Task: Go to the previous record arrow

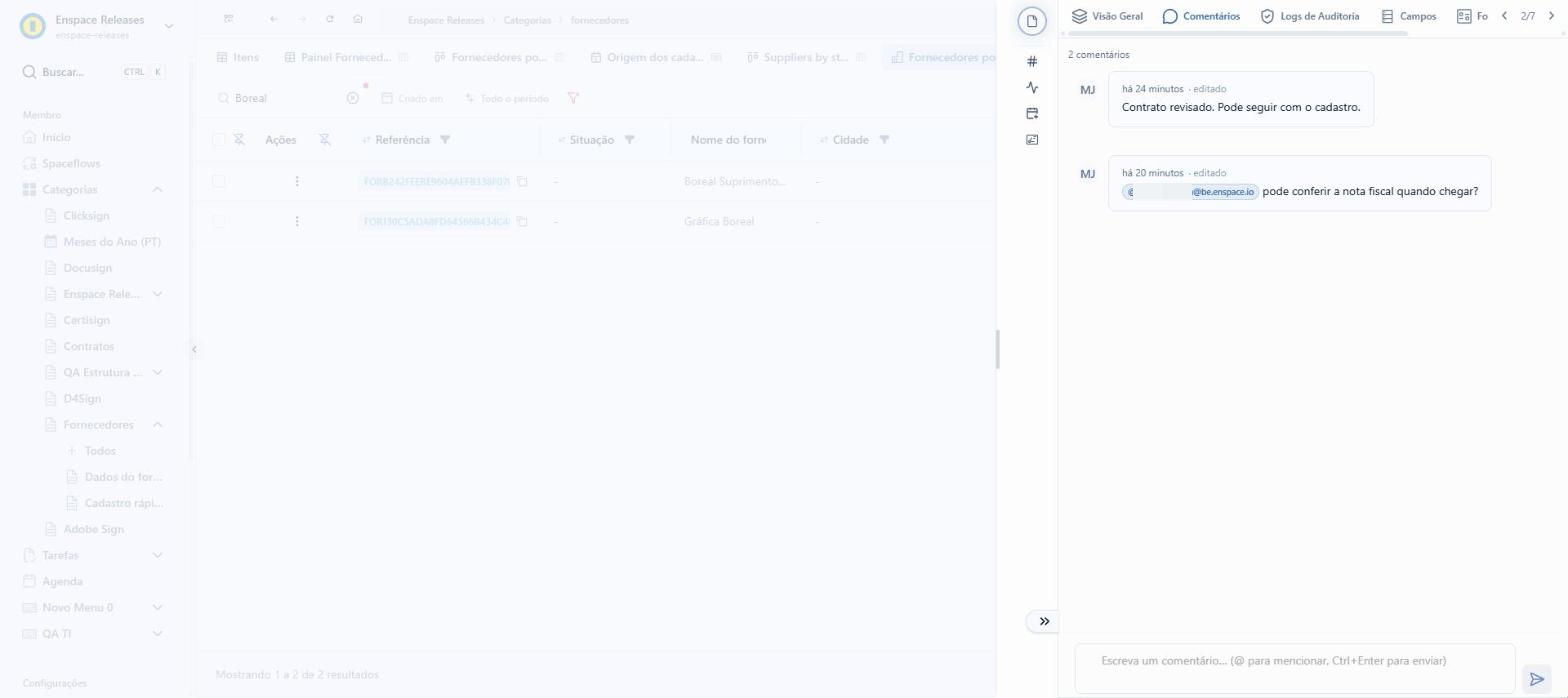Action: (1504, 16)
